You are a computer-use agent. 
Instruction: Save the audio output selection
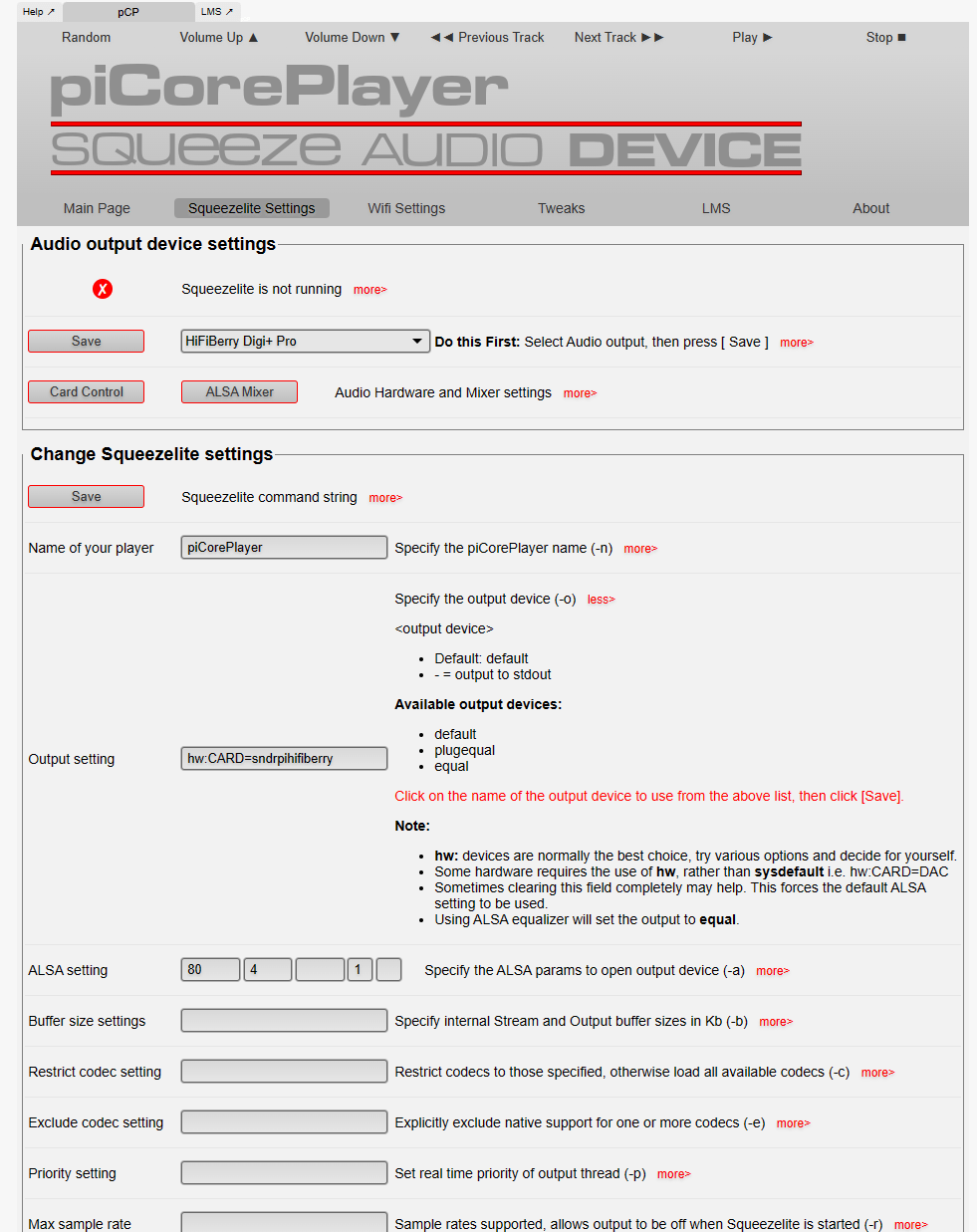pos(86,341)
